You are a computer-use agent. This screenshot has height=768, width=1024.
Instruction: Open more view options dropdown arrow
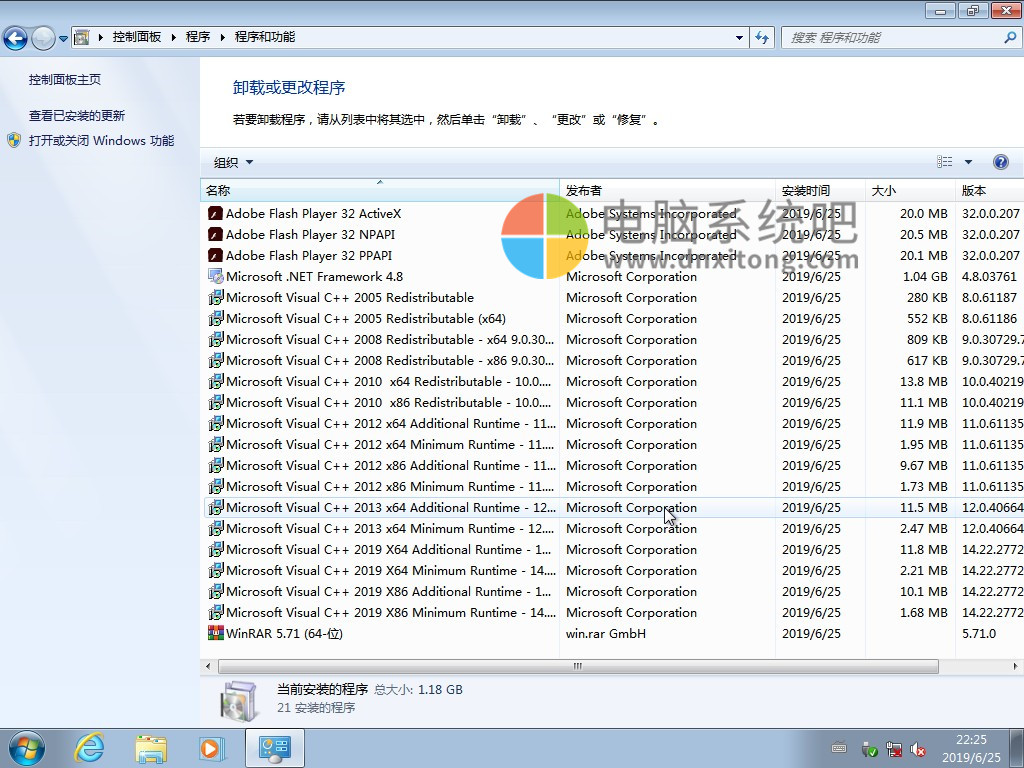pos(968,162)
